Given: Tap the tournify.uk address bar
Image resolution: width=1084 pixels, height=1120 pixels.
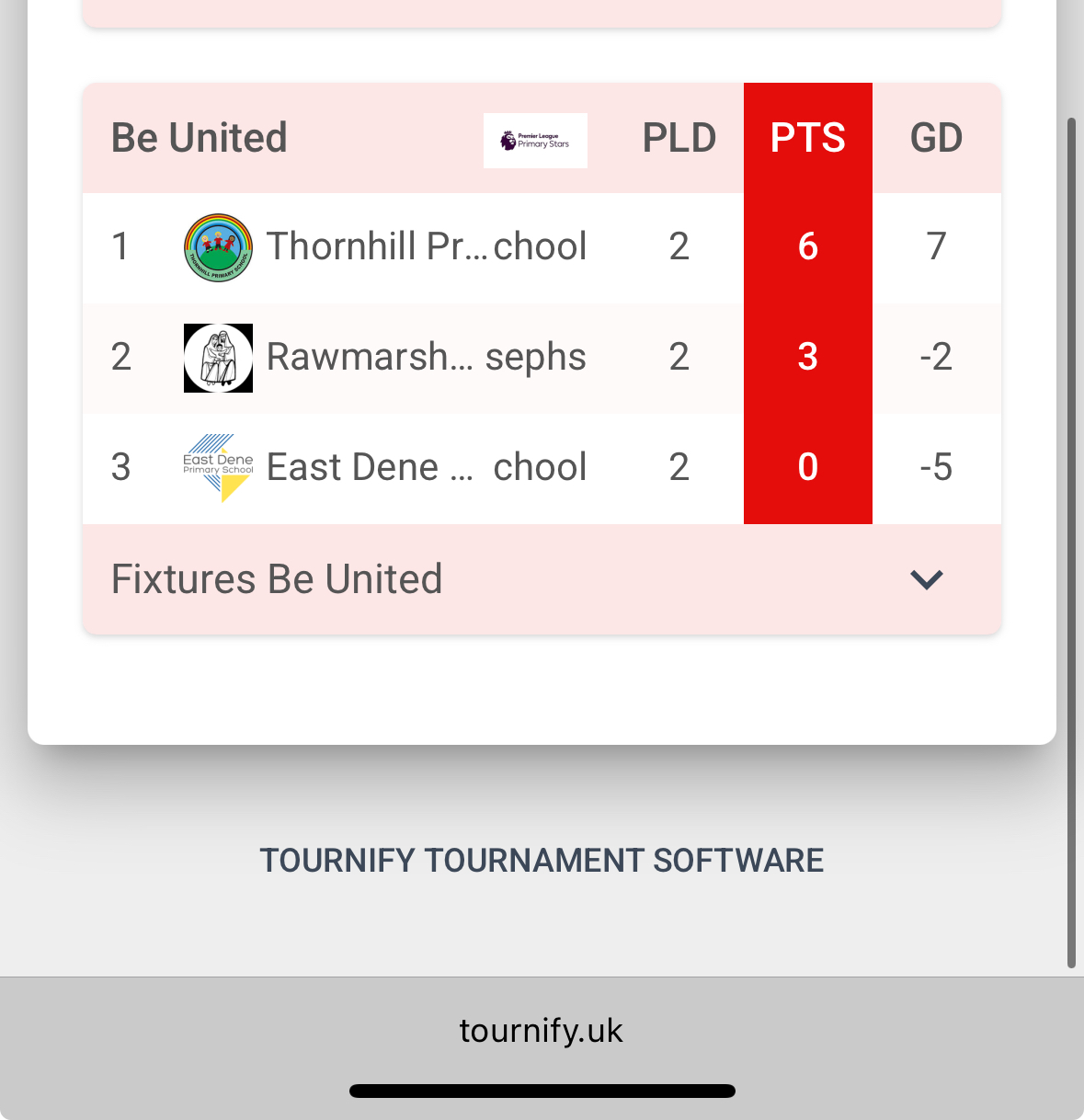Looking at the screenshot, I should tap(542, 1031).
